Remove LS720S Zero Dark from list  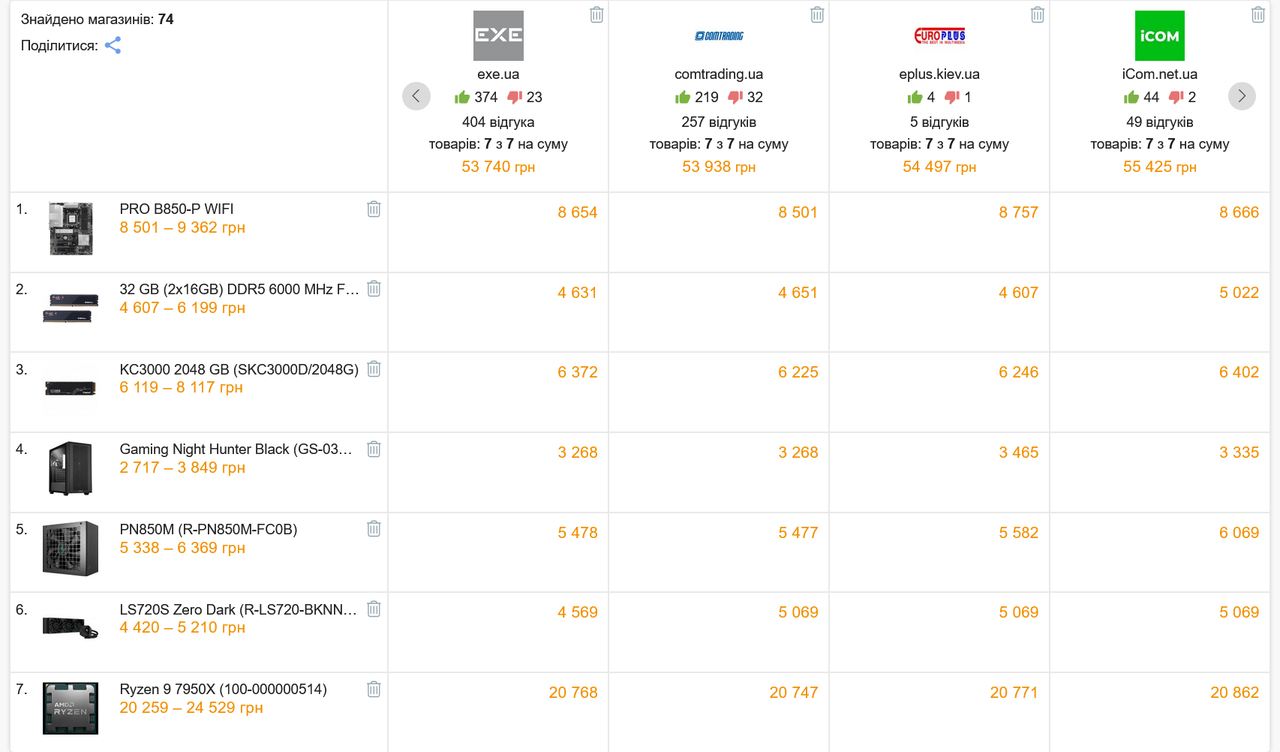tap(374, 608)
